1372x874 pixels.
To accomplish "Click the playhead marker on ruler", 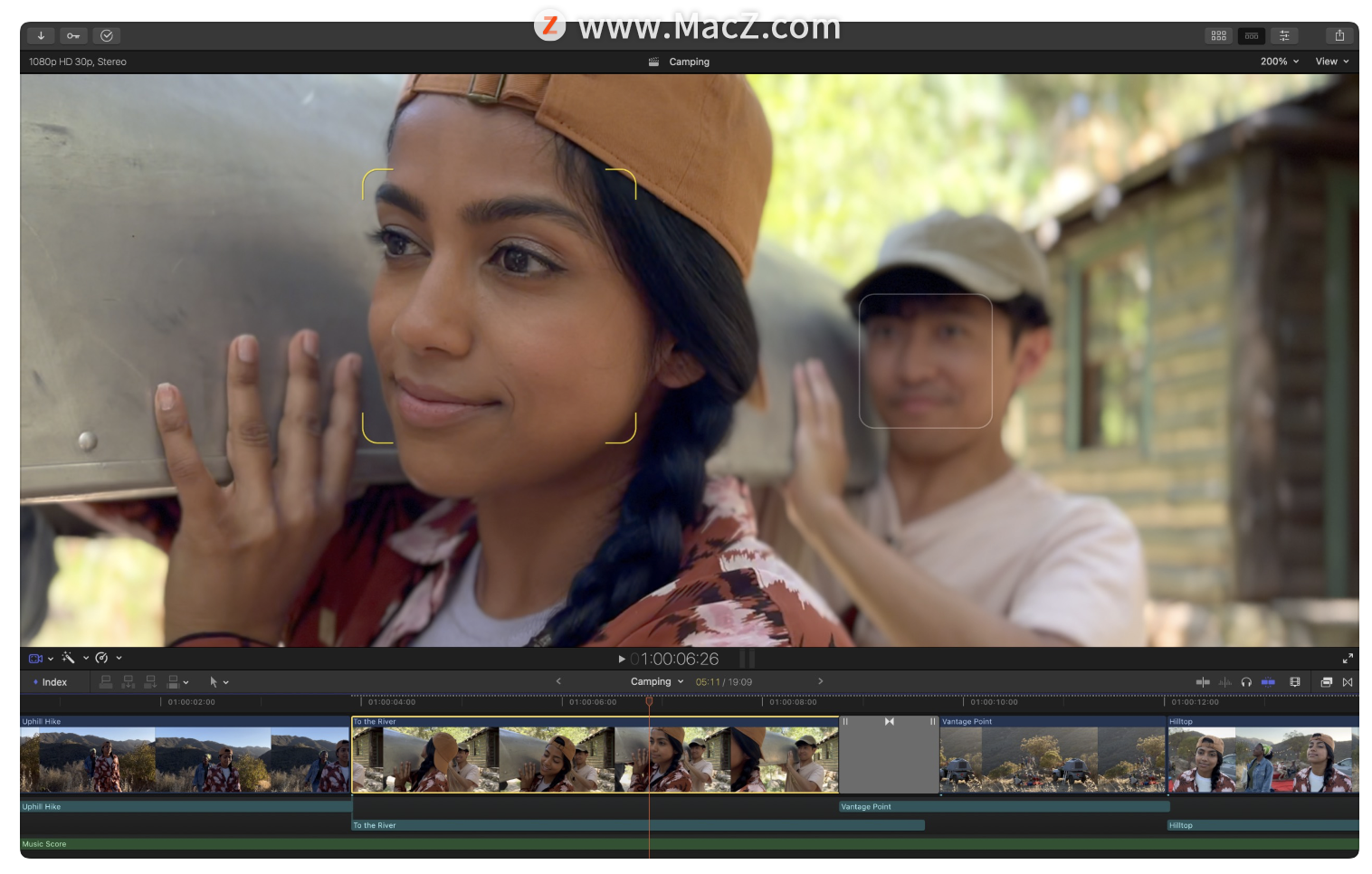I will pyautogui.click(x=649, y=701).
